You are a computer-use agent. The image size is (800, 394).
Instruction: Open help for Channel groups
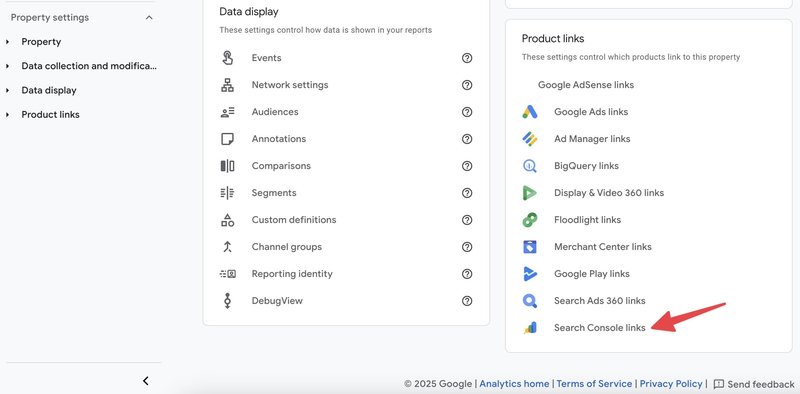(x=467, y=247)
